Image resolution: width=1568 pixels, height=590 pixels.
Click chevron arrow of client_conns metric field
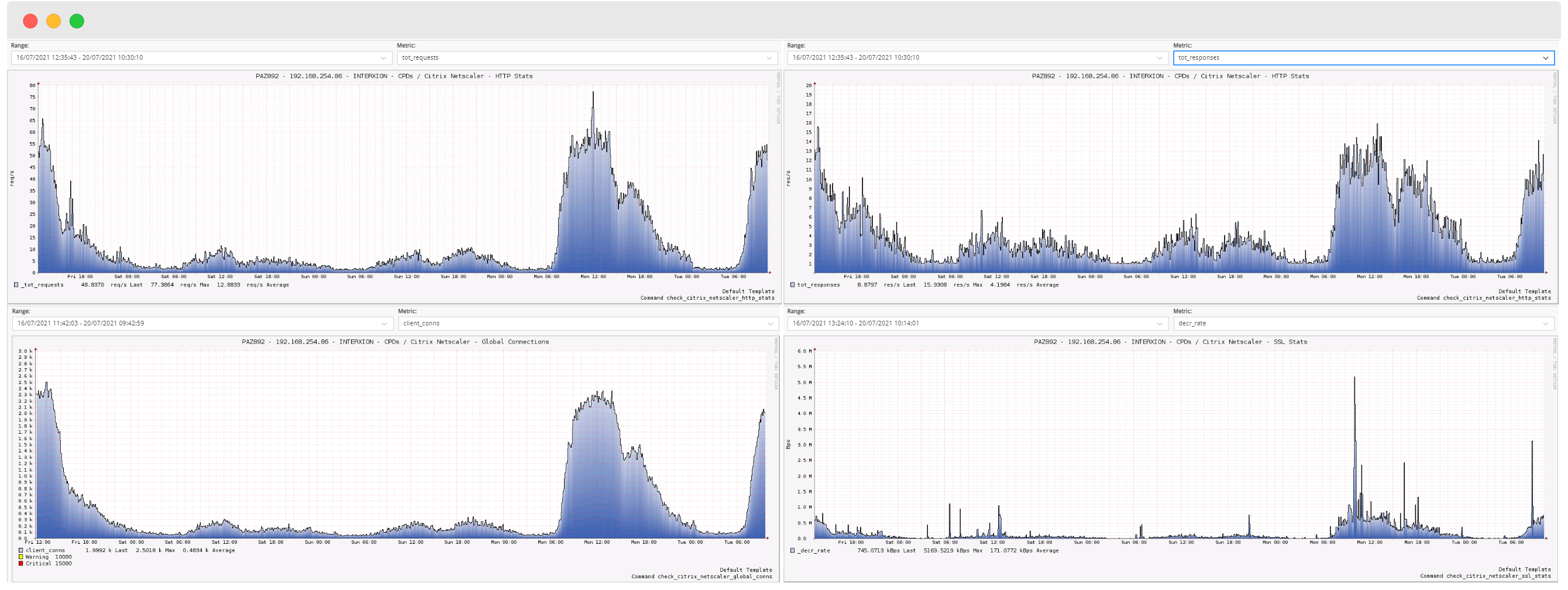tap(769, 323)
